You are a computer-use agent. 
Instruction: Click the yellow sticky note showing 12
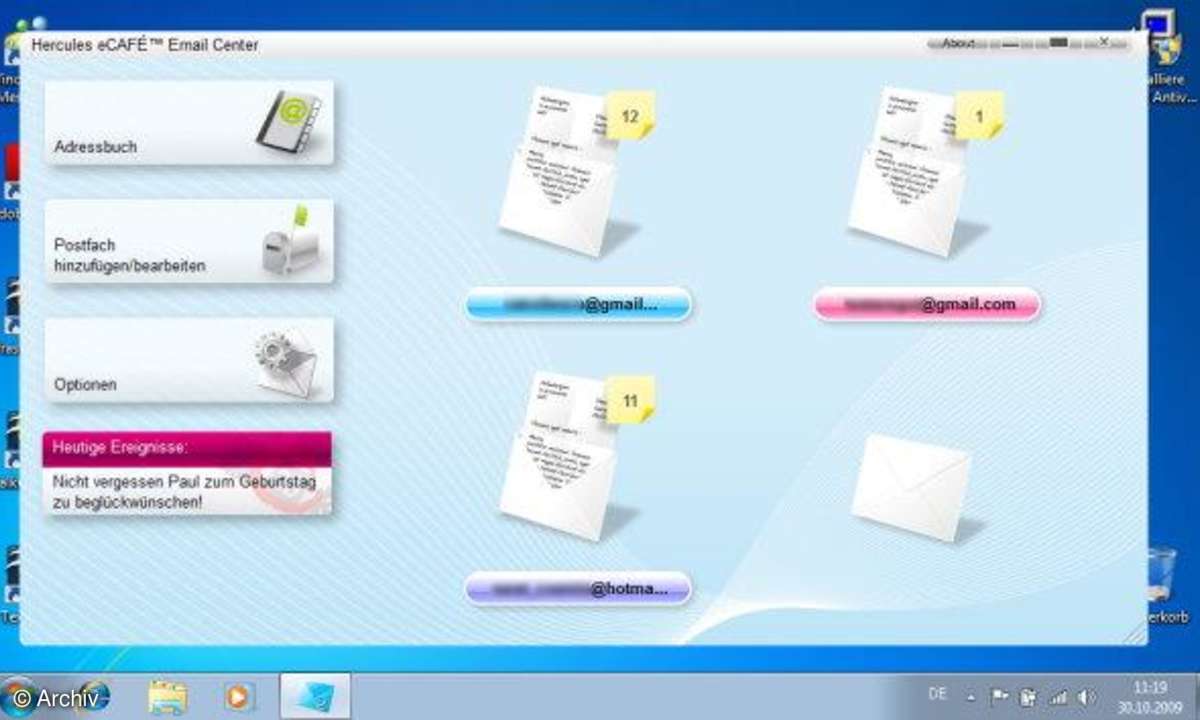(x=630, y=116)
